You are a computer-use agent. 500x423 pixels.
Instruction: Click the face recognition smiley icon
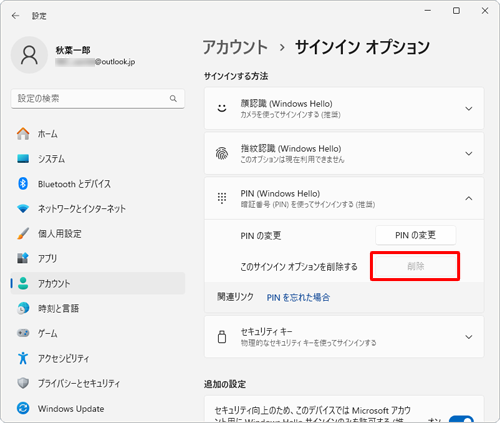(x=222, y=108)
